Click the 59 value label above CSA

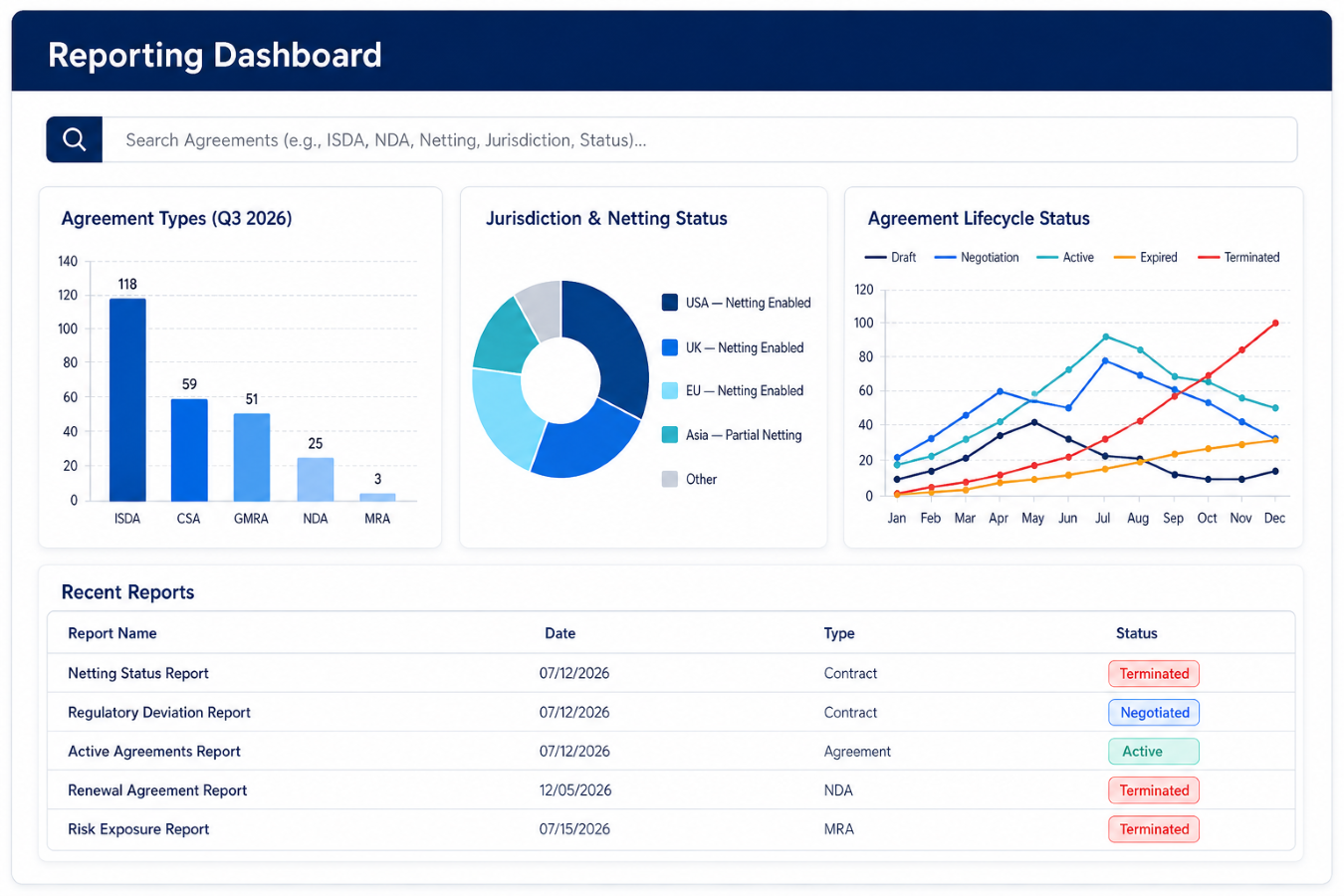point(189,384)
